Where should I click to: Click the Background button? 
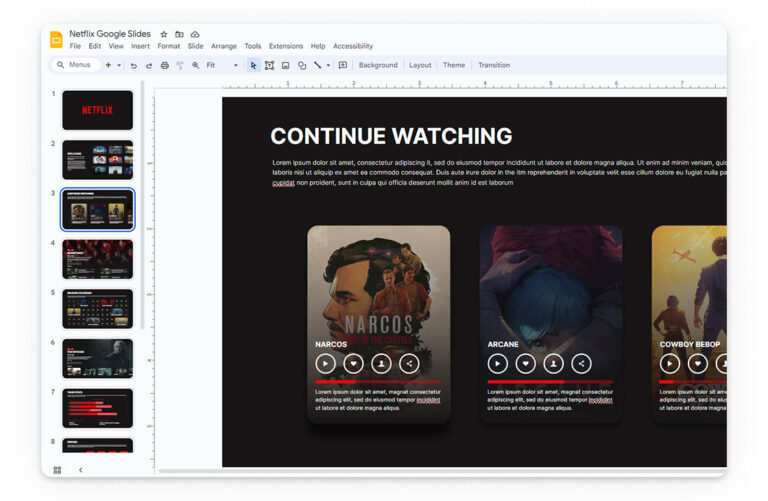378,65
